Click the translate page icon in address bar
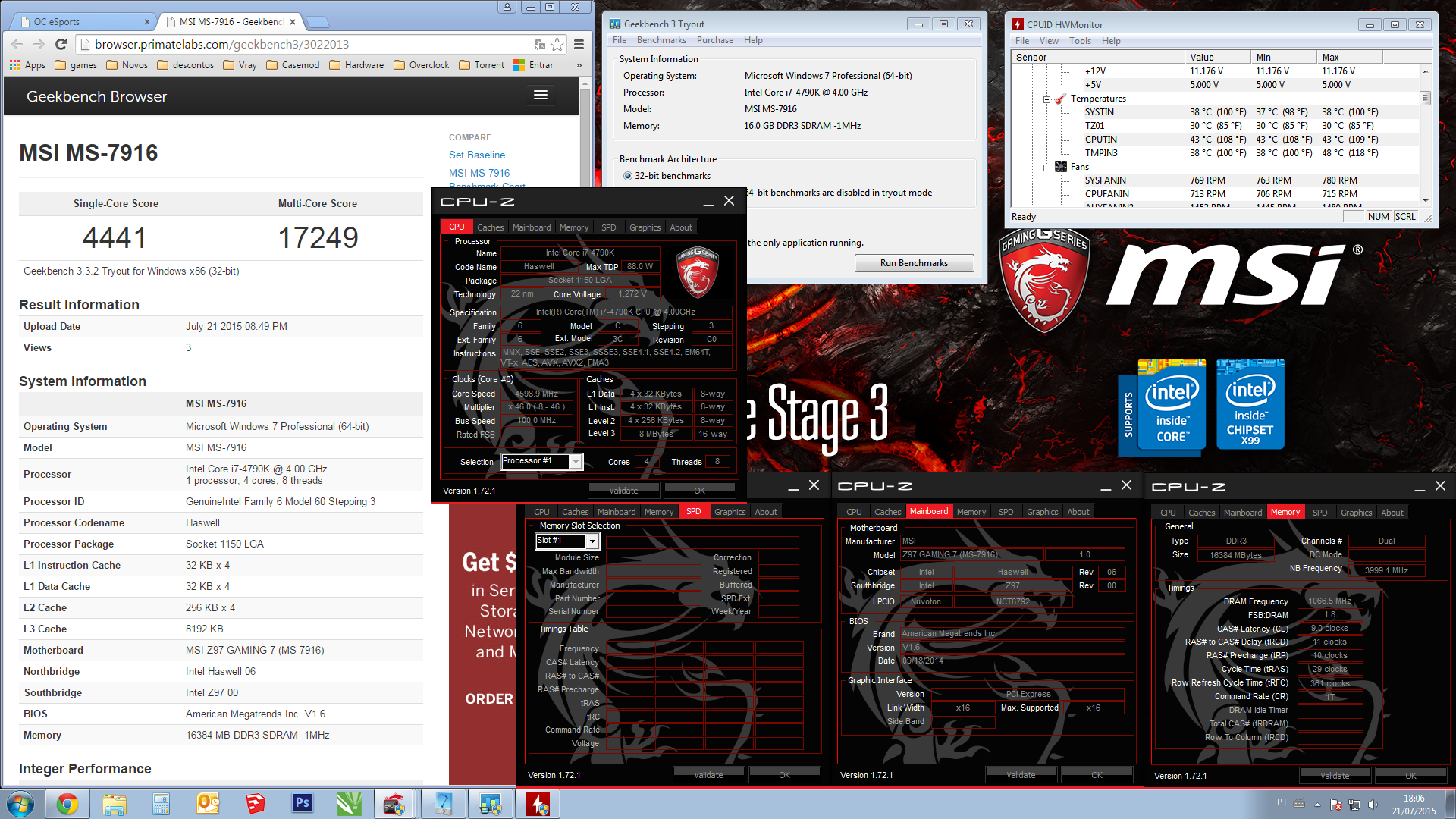Image resolution: width=1456 pixels, height=819 pixels. coord(539,44)
